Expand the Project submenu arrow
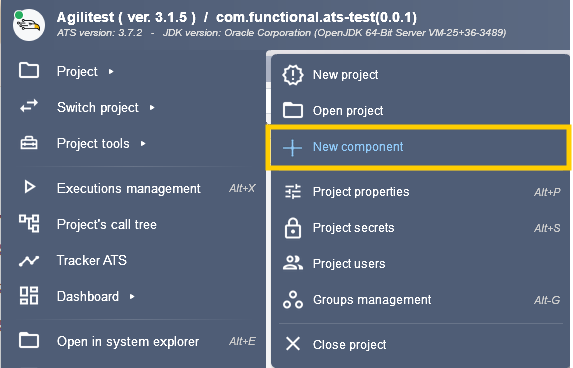573x368 pixels. tap(111, 72)
